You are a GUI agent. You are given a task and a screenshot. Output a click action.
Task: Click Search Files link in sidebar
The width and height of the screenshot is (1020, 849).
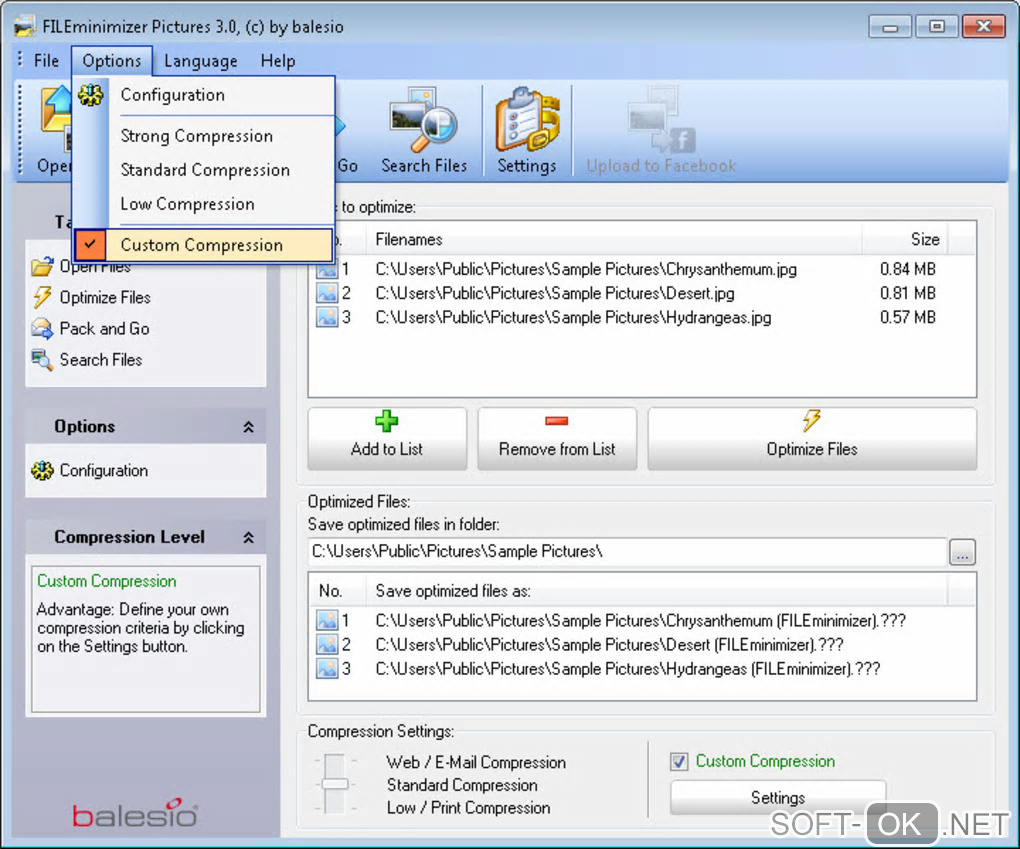[x=101, y=360]
